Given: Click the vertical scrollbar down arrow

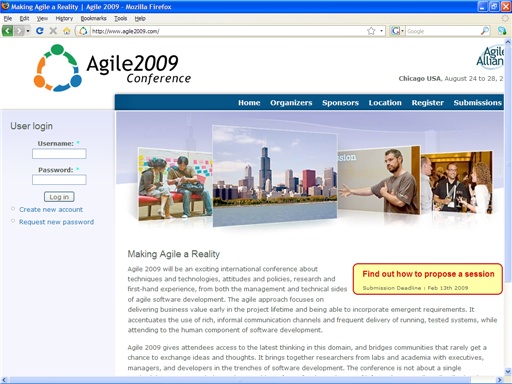Looking at the screenshot, I should click(x=508, y=371).
